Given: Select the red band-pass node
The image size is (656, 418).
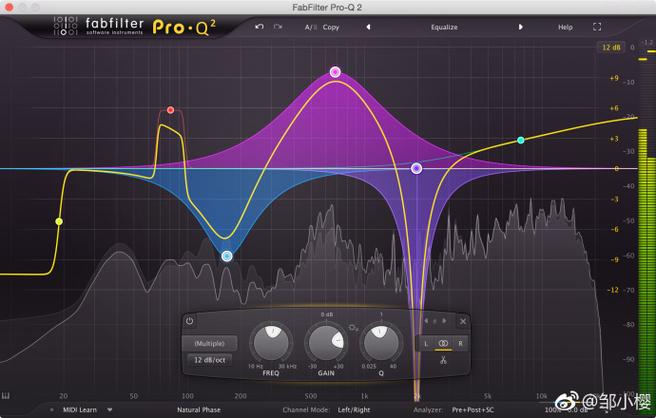Looking at the screenshot, I should pyautogui.click(x=170, y=110).
